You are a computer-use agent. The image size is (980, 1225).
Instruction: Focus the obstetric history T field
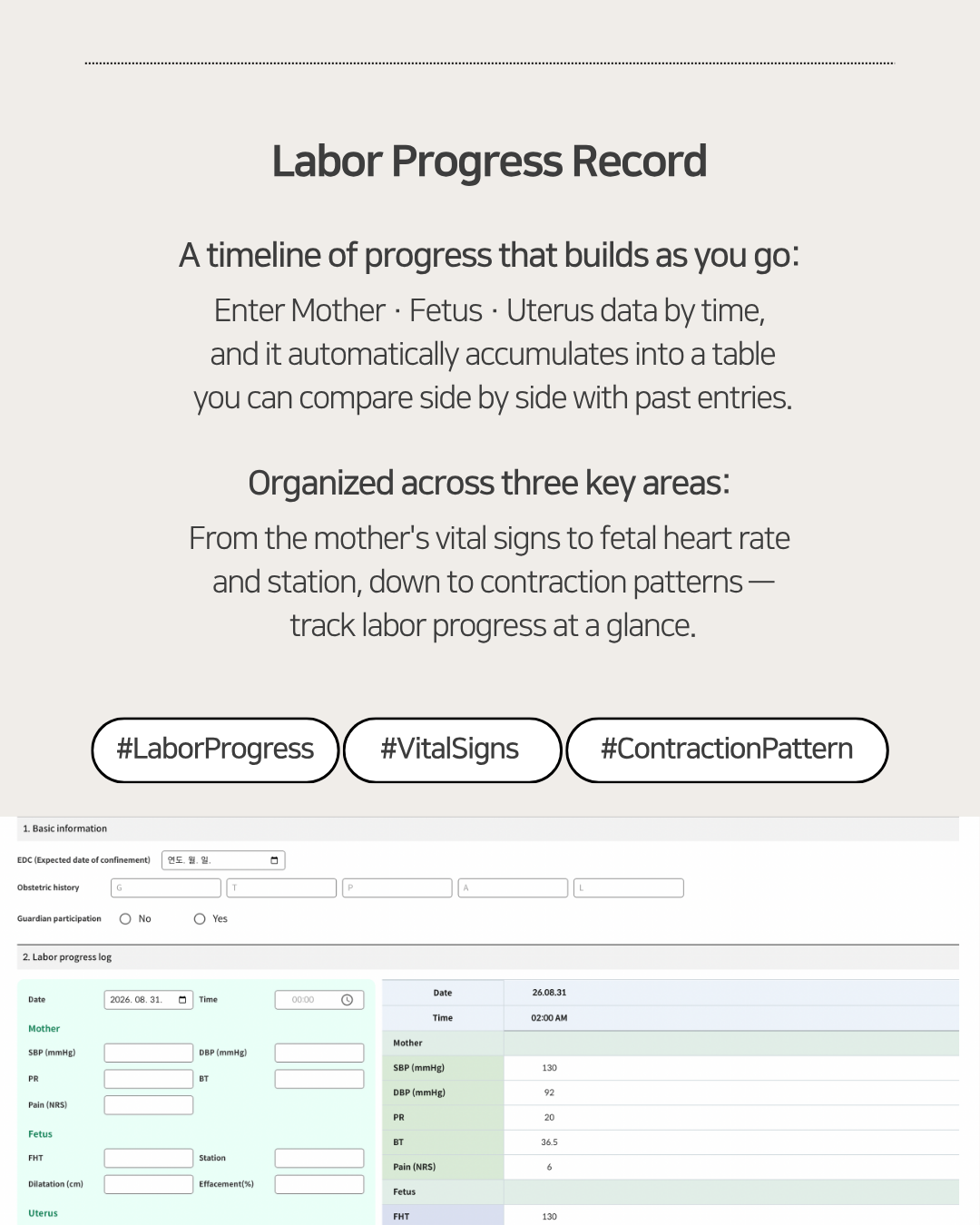pyautogui.click(x=281, y=888)
